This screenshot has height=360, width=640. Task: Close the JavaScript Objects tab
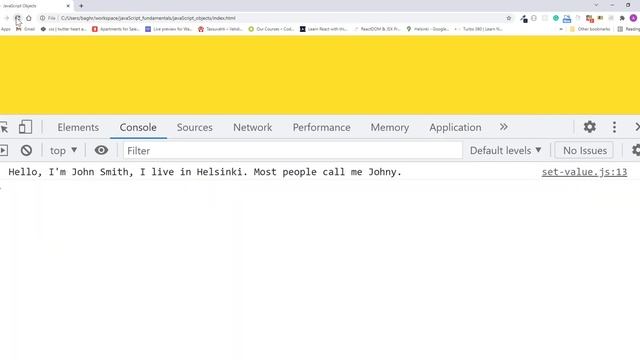point(68,6)
